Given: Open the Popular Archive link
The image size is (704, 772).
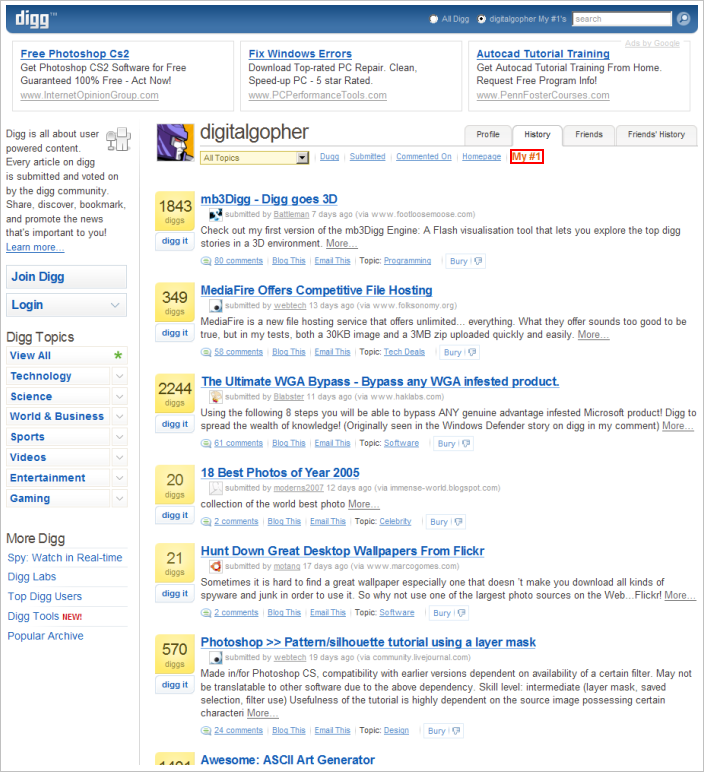Looking at the screenshot, I should 45,636.
